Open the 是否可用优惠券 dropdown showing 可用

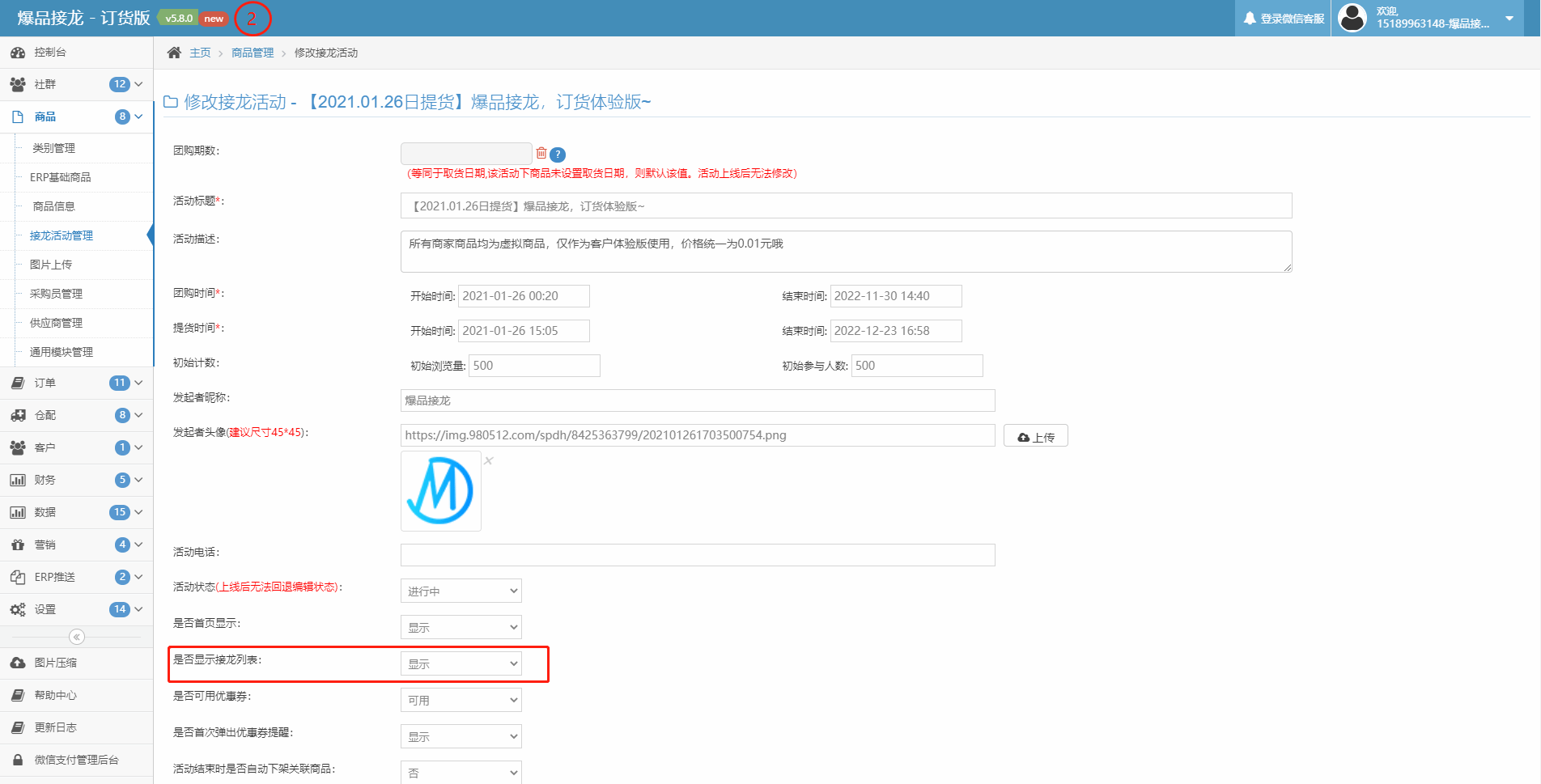pyautogui.click(x=461, y=700)
